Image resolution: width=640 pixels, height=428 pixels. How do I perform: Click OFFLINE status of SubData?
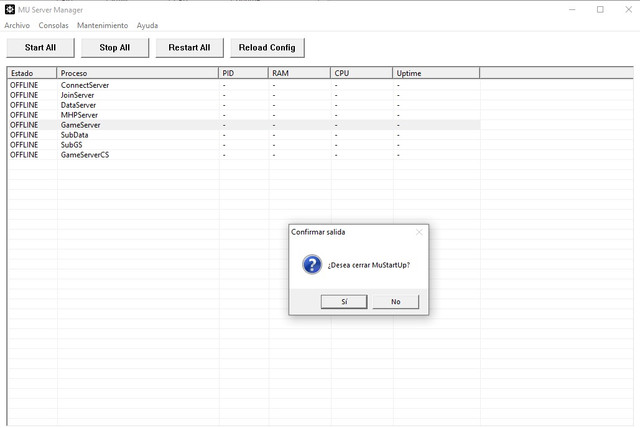pos(24,135)
